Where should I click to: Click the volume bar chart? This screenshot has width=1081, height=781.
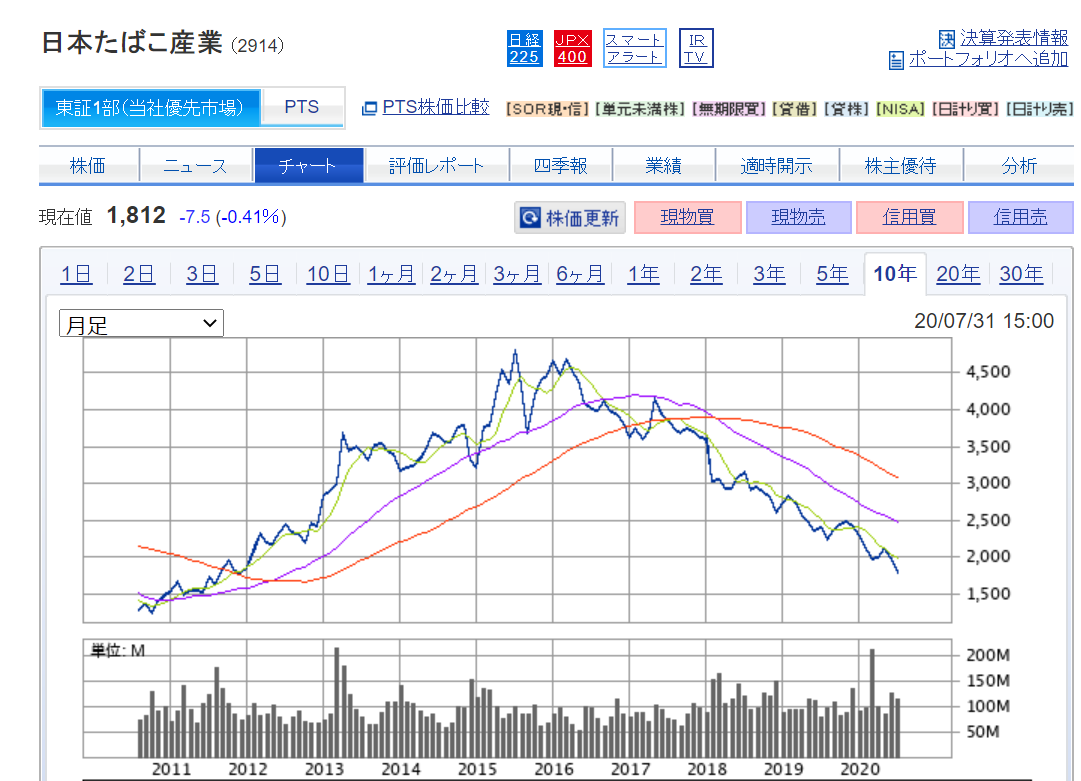point(517,699)
